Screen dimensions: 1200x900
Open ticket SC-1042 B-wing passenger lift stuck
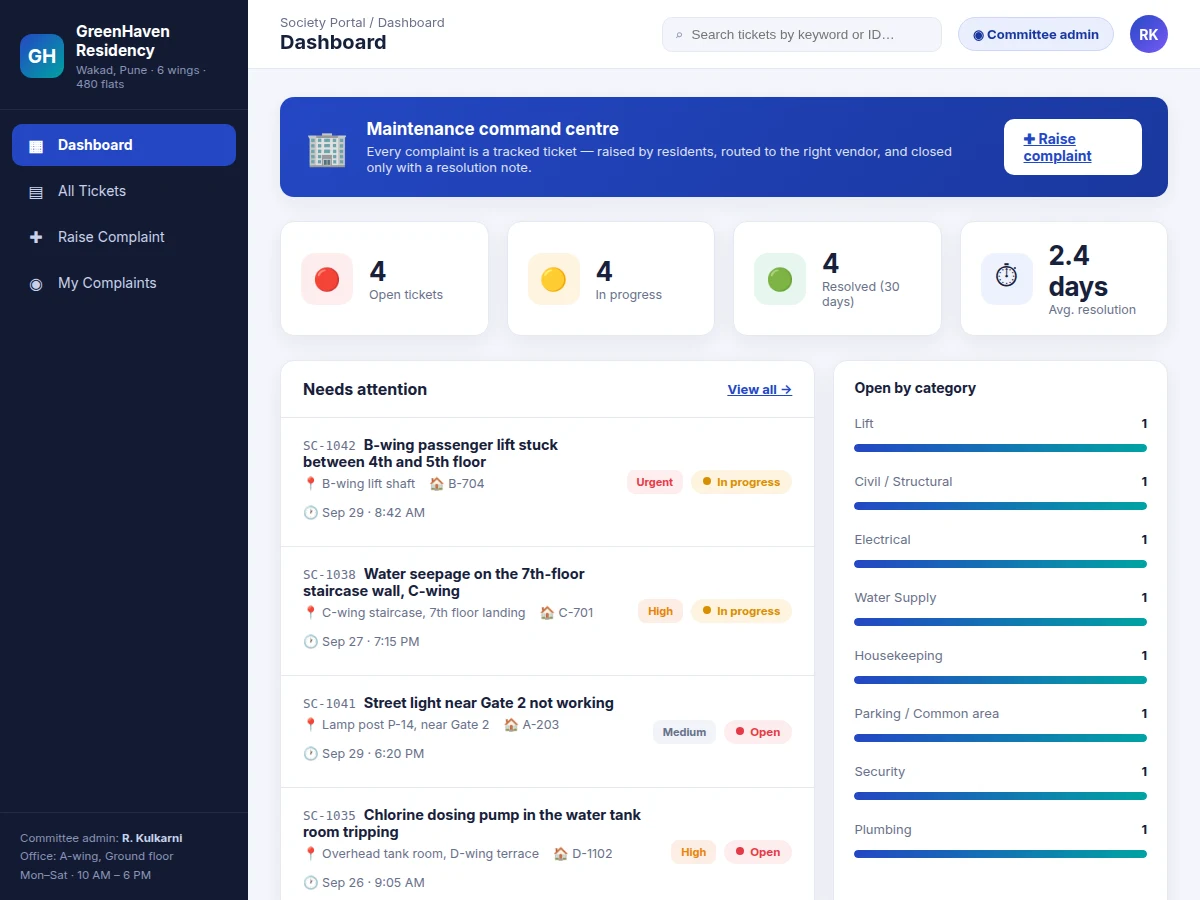pyautogui.click(x=547, y=482)
